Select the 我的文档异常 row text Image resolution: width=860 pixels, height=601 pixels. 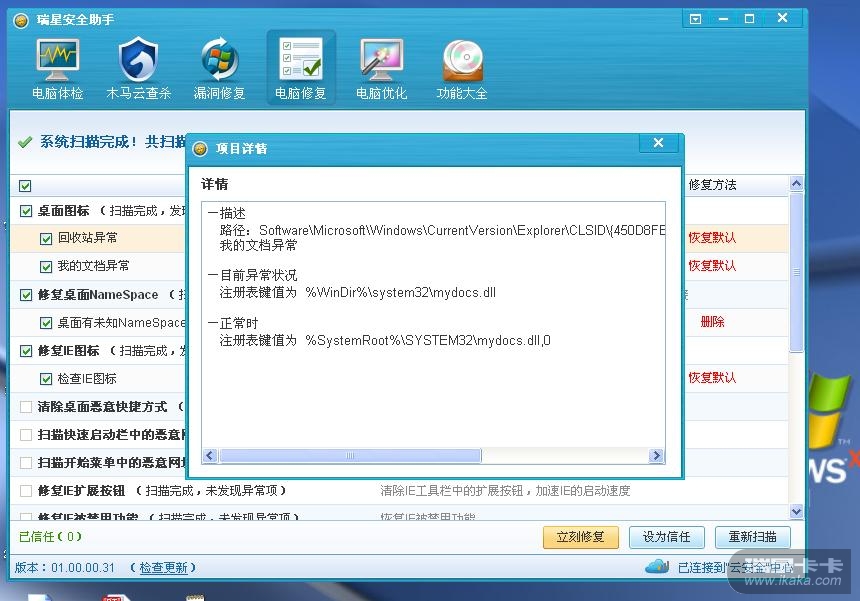click(93, 265)
